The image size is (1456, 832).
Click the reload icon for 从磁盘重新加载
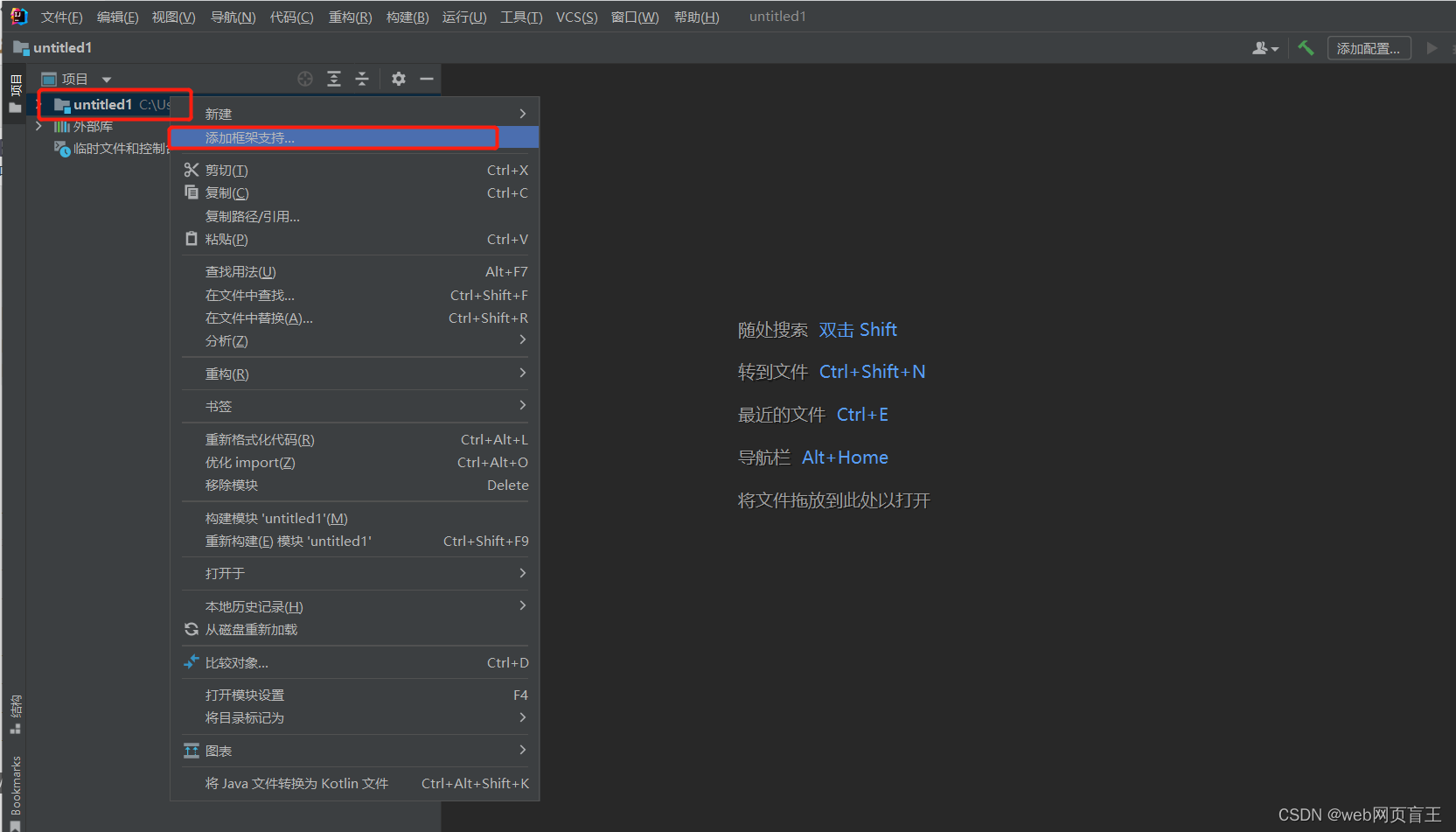click(192, 629)
